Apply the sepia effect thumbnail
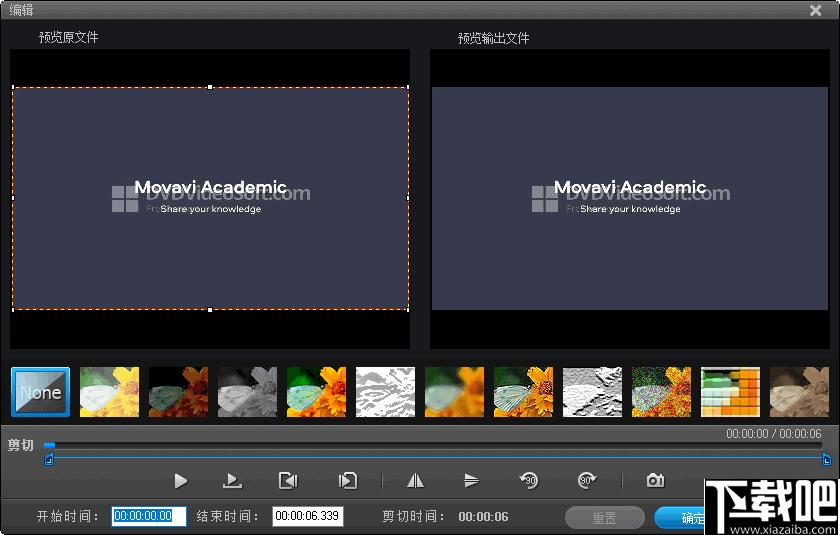The height and width of the screenshot is (535, 840). (799, 392)
